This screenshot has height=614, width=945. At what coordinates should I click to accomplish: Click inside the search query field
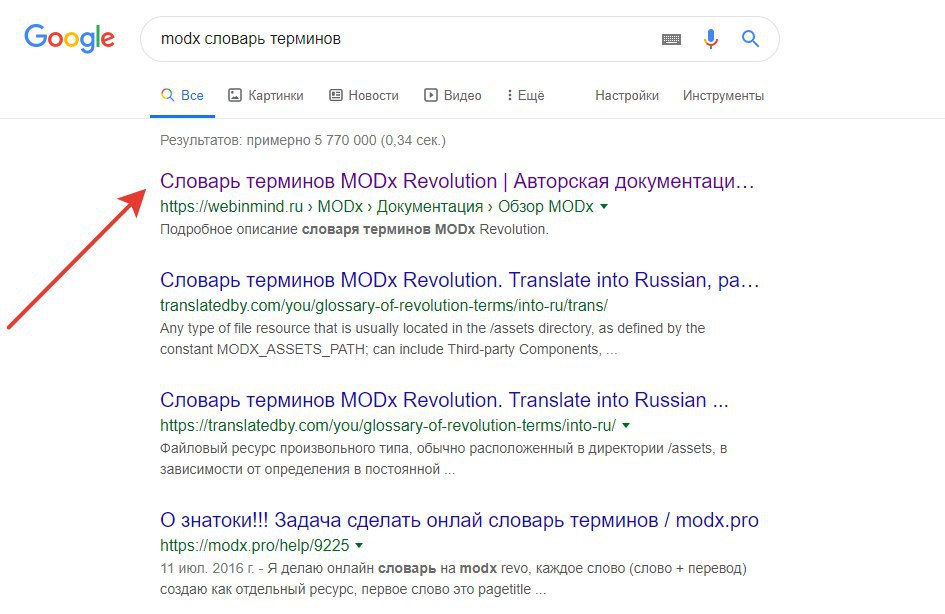[400, 40]
